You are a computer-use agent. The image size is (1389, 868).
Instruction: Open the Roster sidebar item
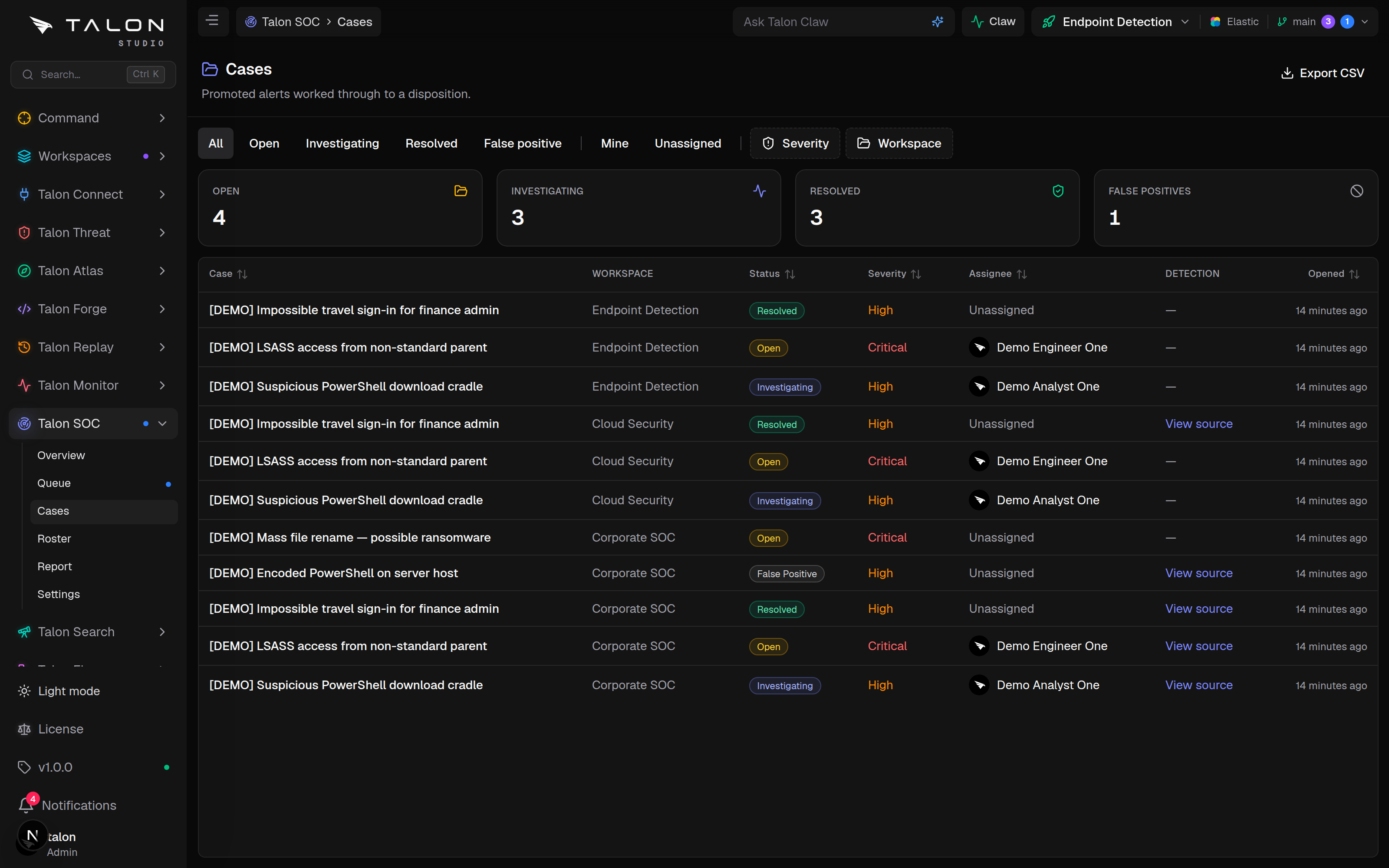pos(103,539)
